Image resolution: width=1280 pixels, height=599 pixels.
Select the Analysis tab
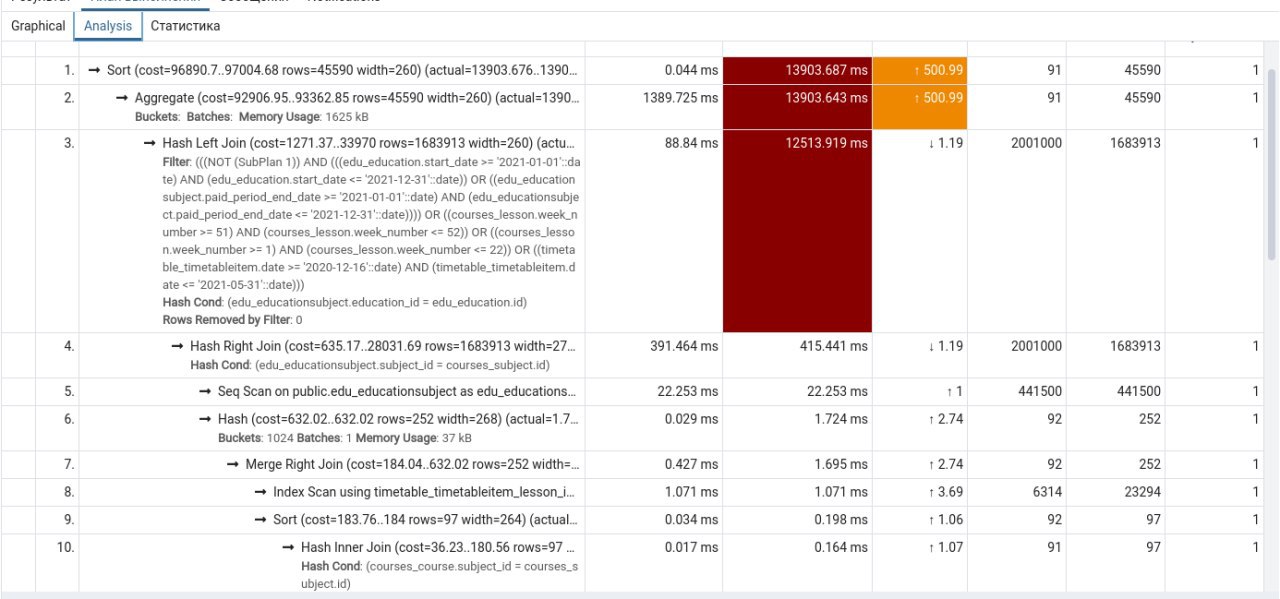point(108,26)
